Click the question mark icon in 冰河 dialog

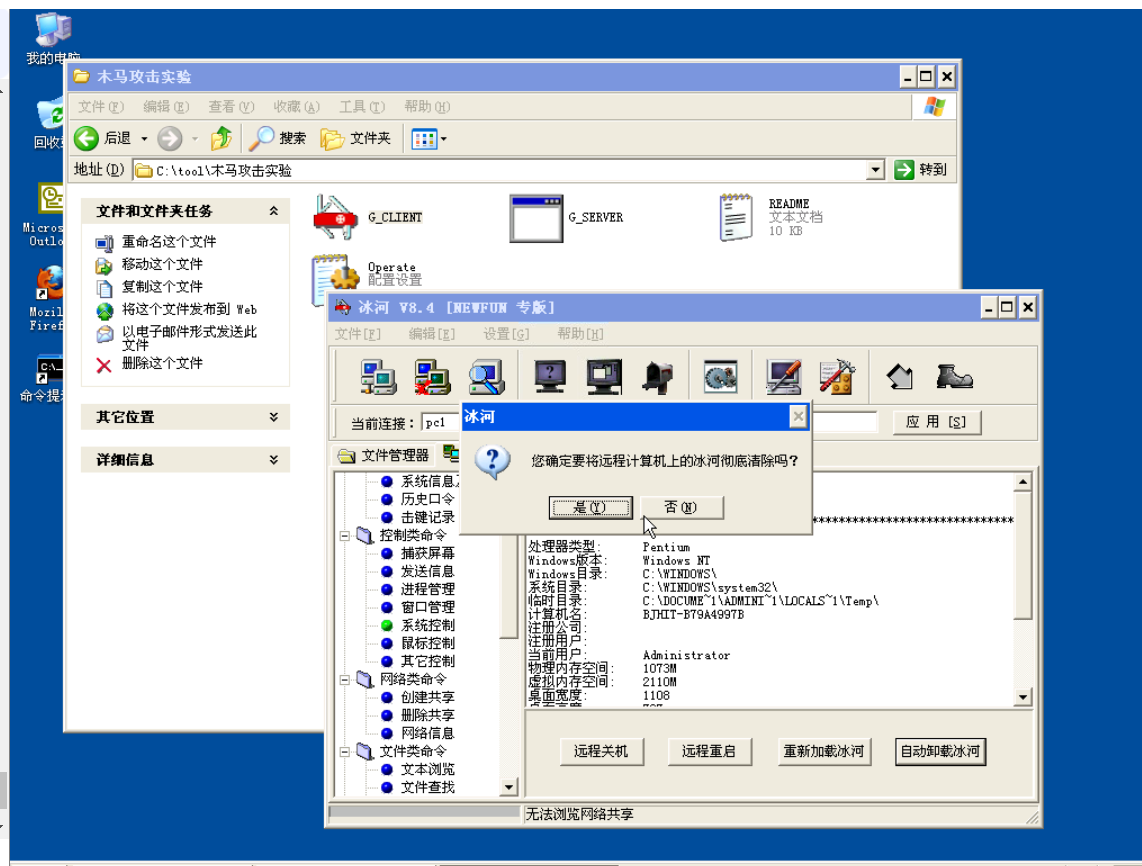tap(492, 462)
